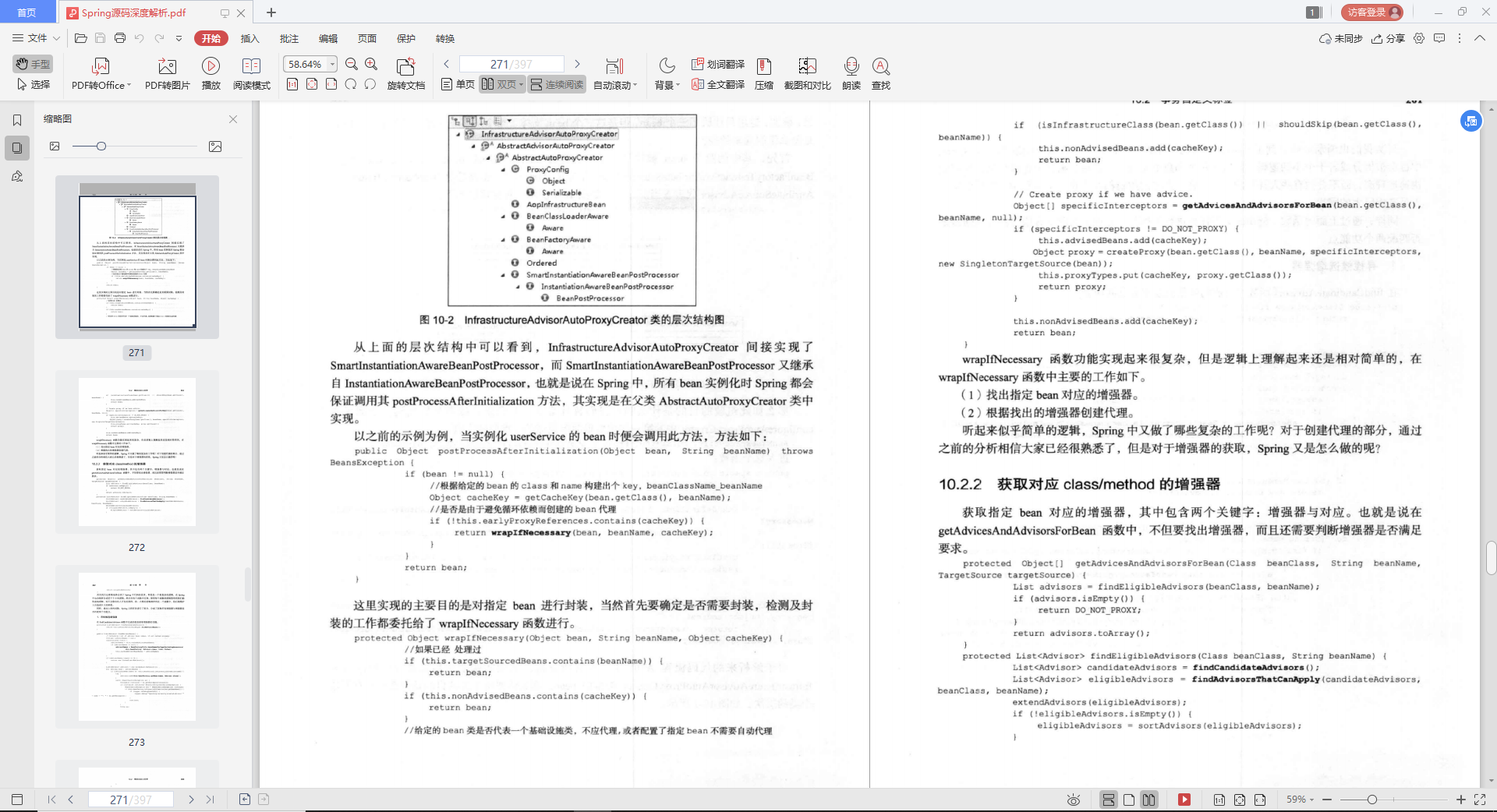Screen dimensions: 1497x812
Task: Open the 插入 ribbon tab
Action: click(x=249, y=38)
